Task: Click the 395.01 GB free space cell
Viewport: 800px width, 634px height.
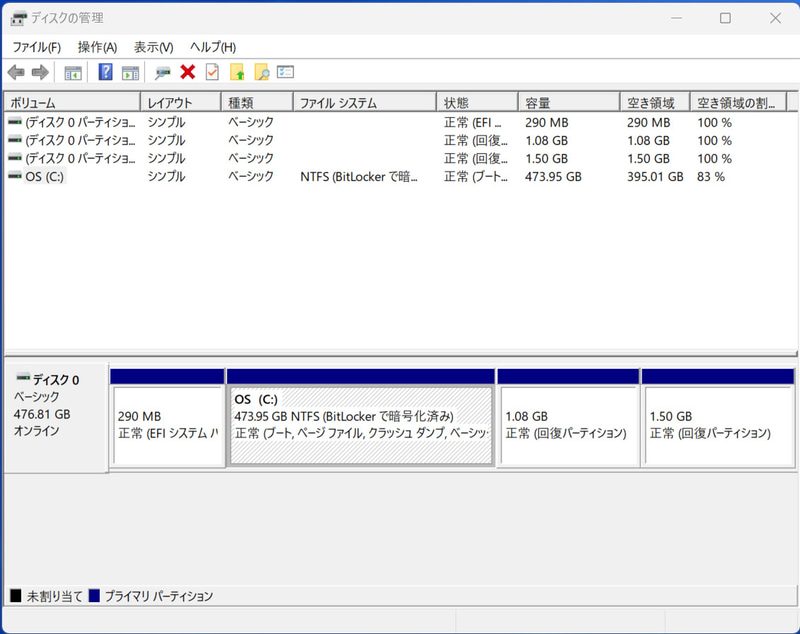Action: tap(655, 176)
